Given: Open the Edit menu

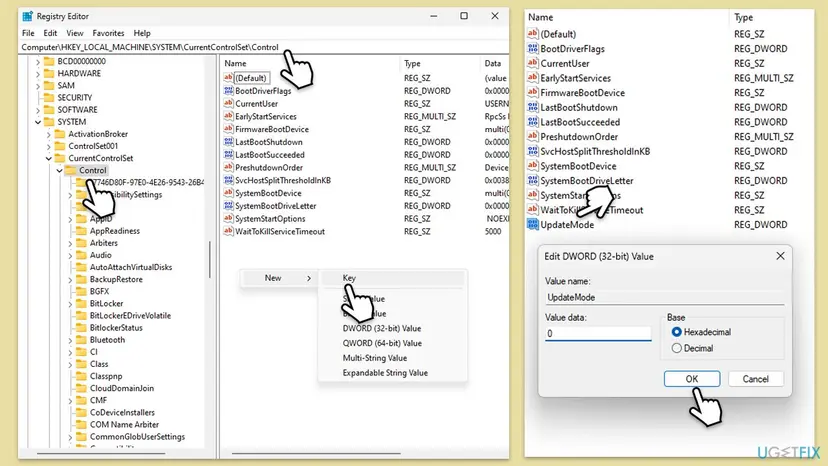Looking at the screenshot, I should 50,33.
